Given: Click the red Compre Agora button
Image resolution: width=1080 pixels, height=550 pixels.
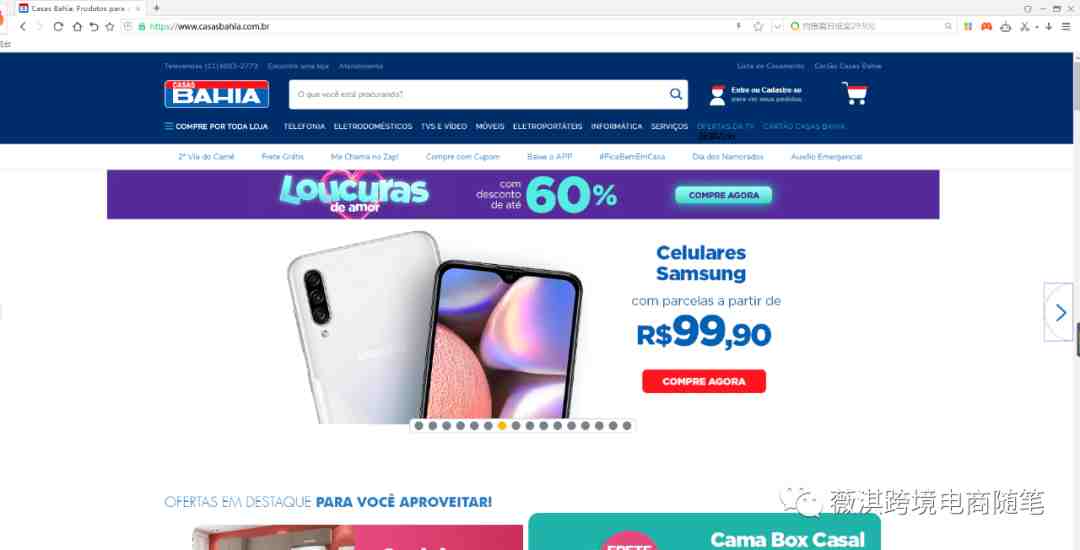Looking at the screenshot, I should [x=704, y=381].
